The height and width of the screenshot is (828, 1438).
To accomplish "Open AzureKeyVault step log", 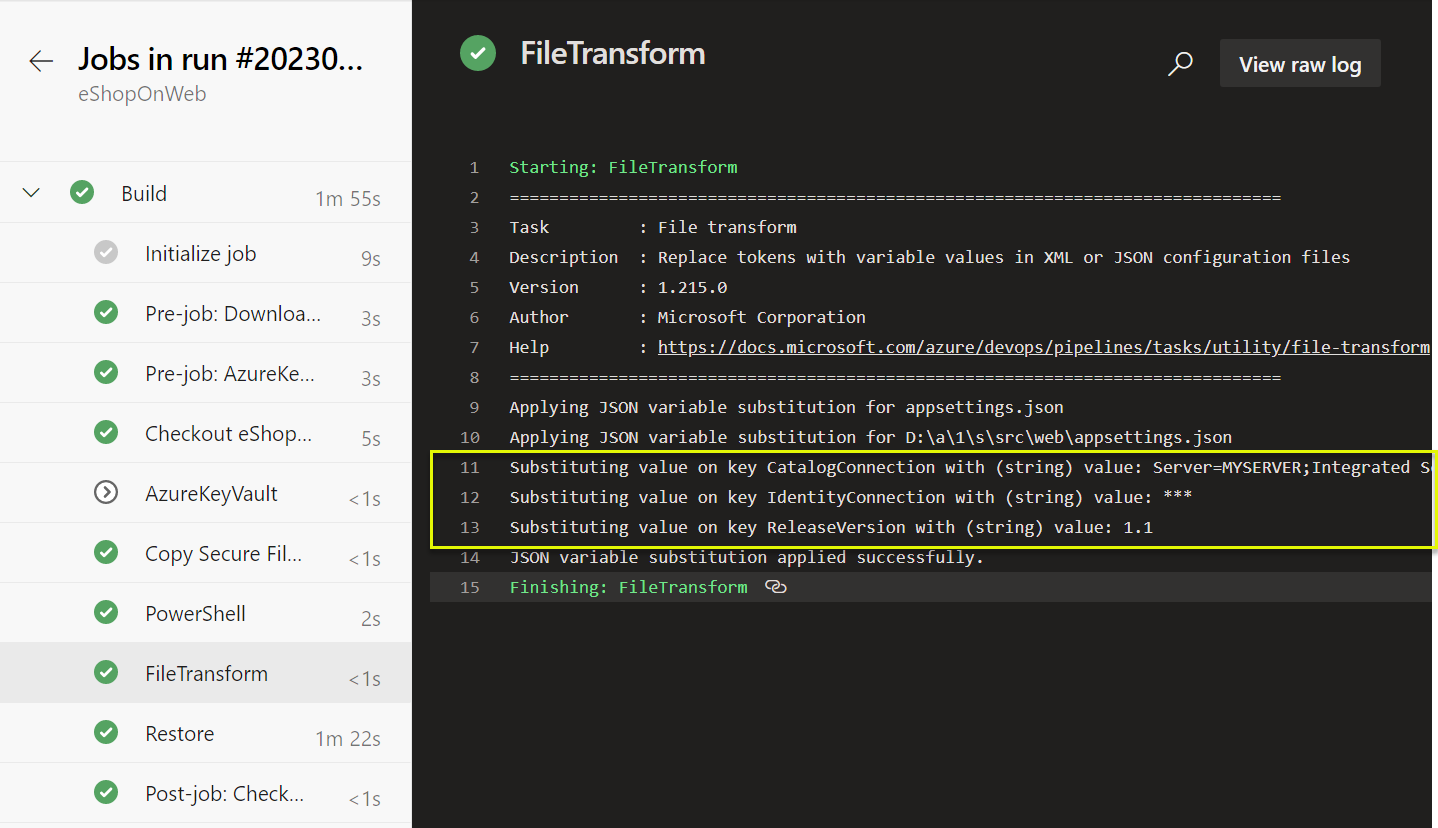I will coord(206,493).
